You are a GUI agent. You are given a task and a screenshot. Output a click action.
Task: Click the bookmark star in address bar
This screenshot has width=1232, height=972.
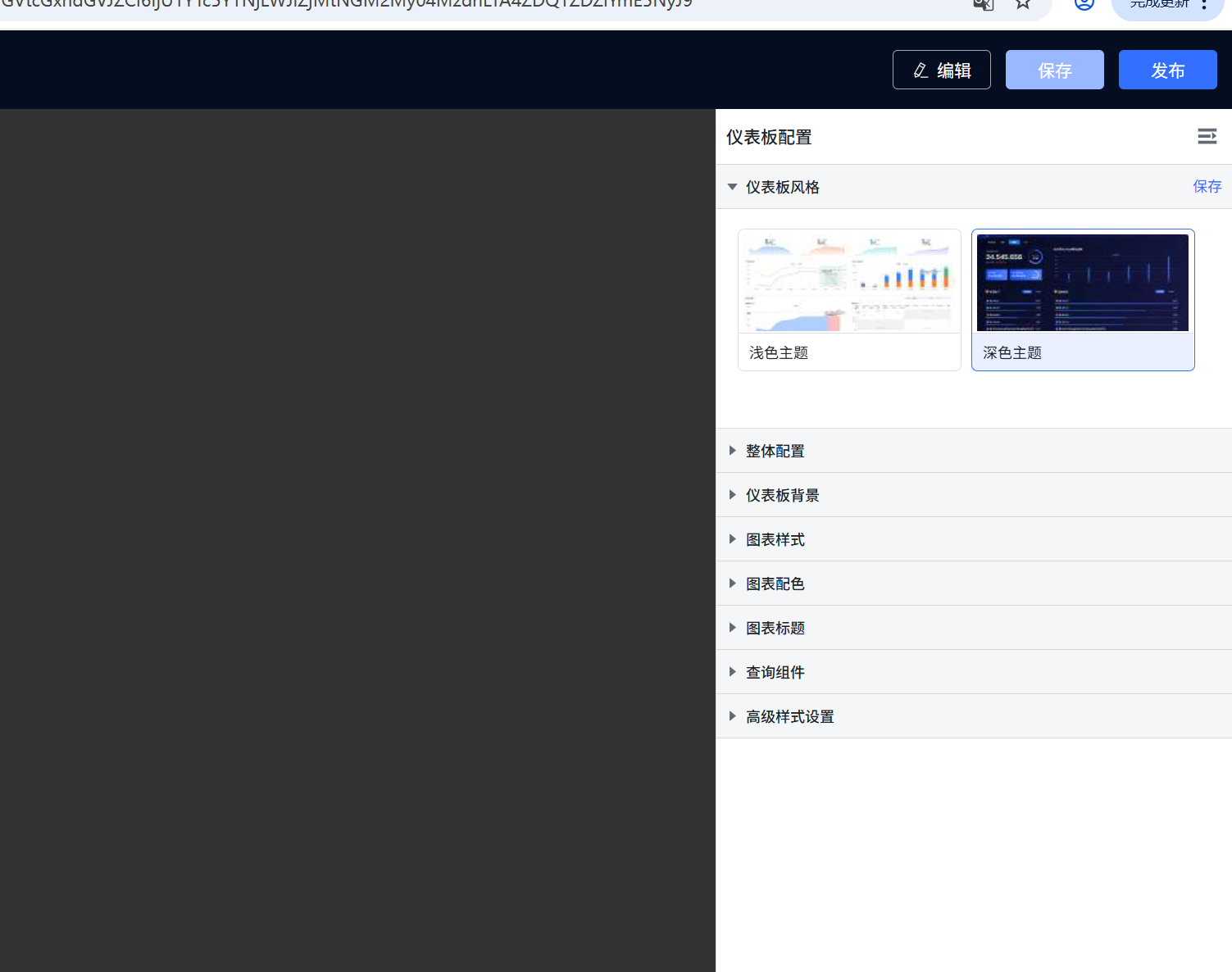(1022, 4)
